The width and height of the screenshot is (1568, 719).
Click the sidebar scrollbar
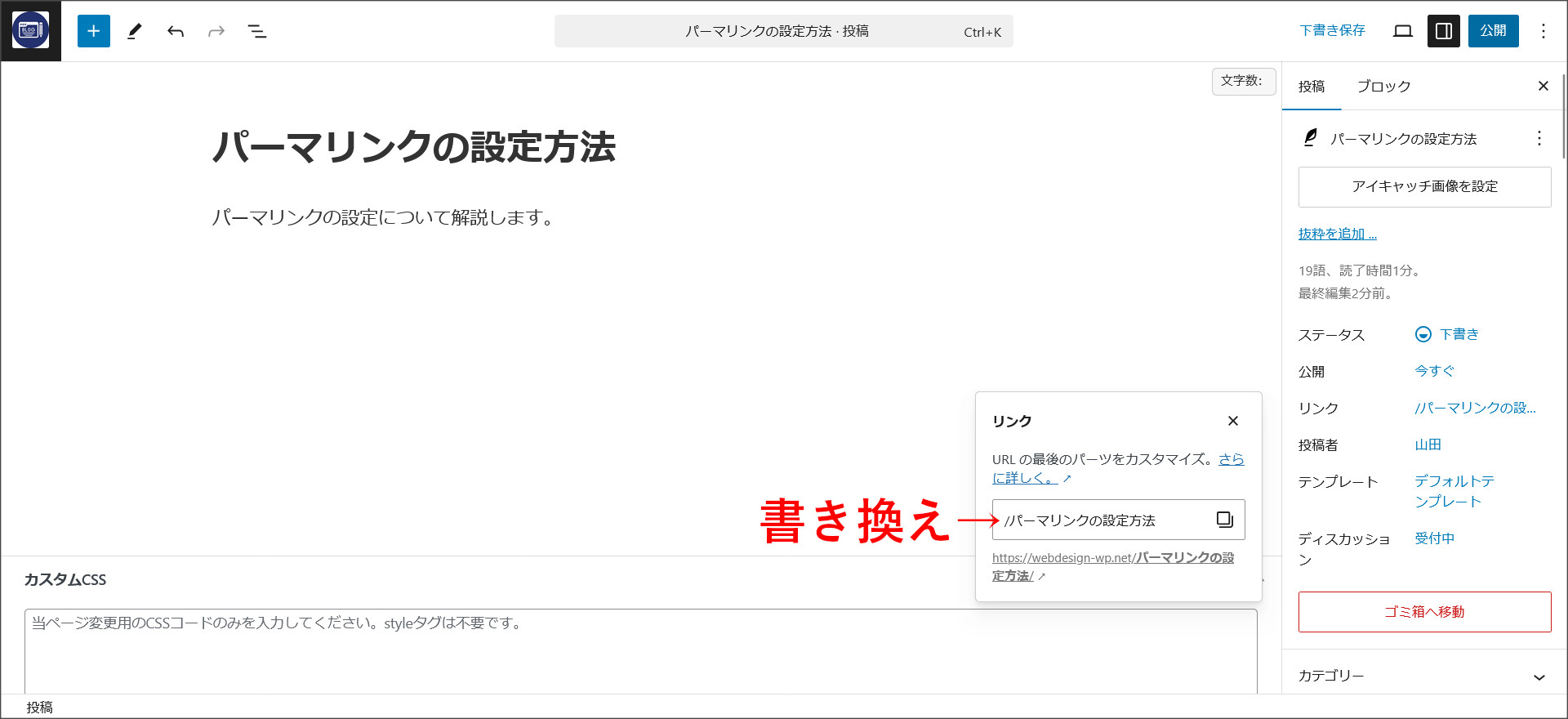[1564, 116]
